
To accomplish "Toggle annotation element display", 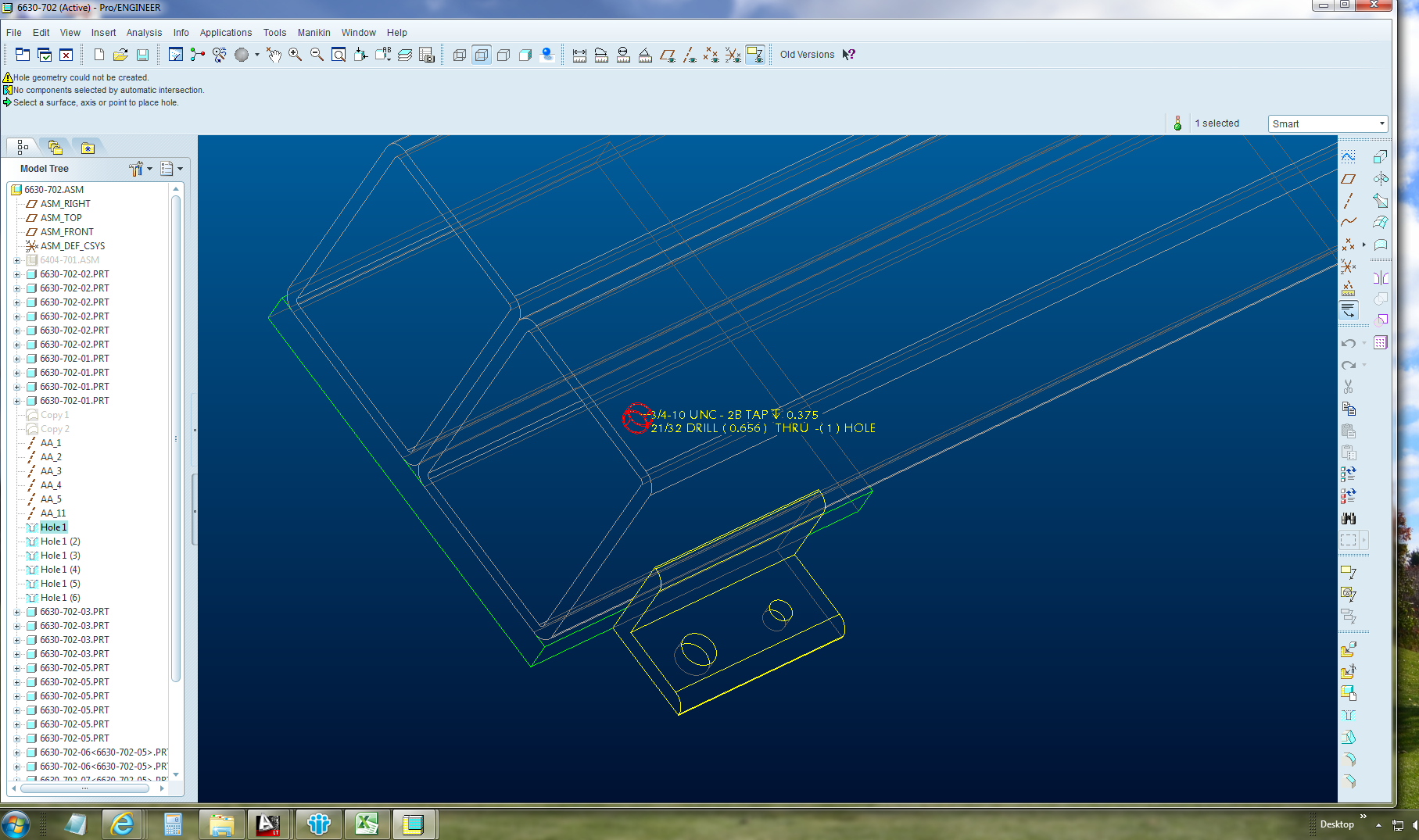I will click(x=755, y=55).
